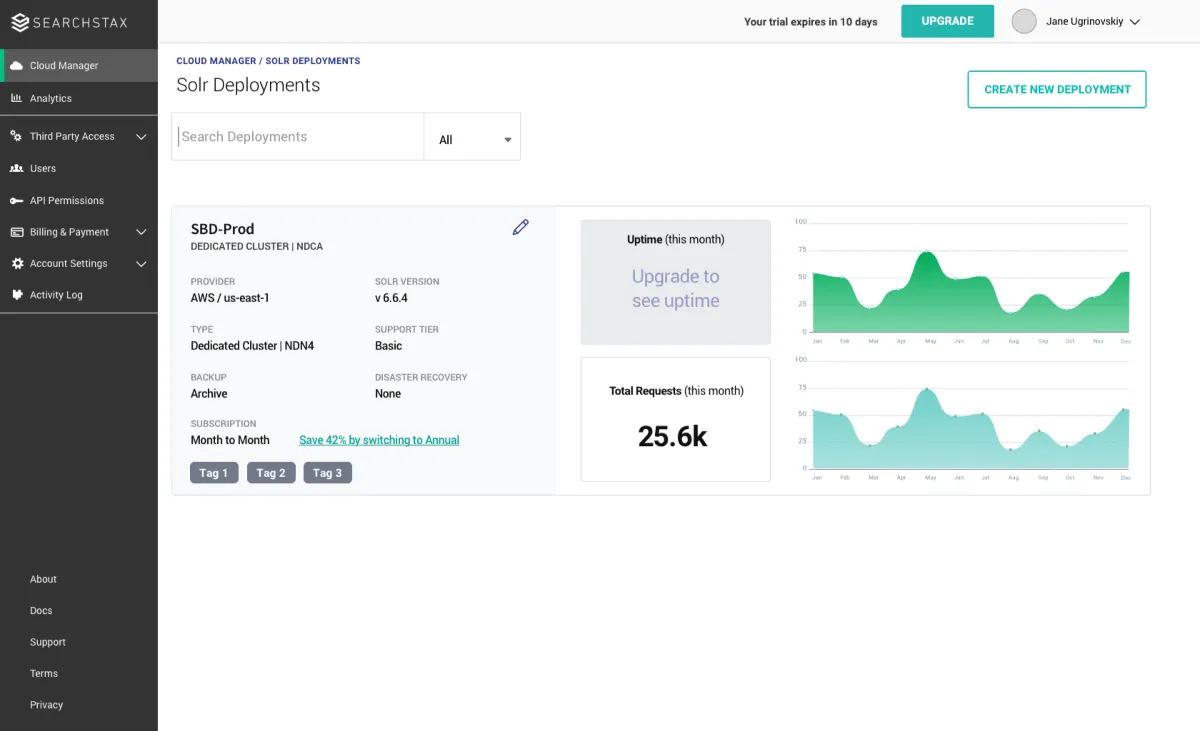
Task: Click the Solr Deployments page heading
Action: click(248, 85)
